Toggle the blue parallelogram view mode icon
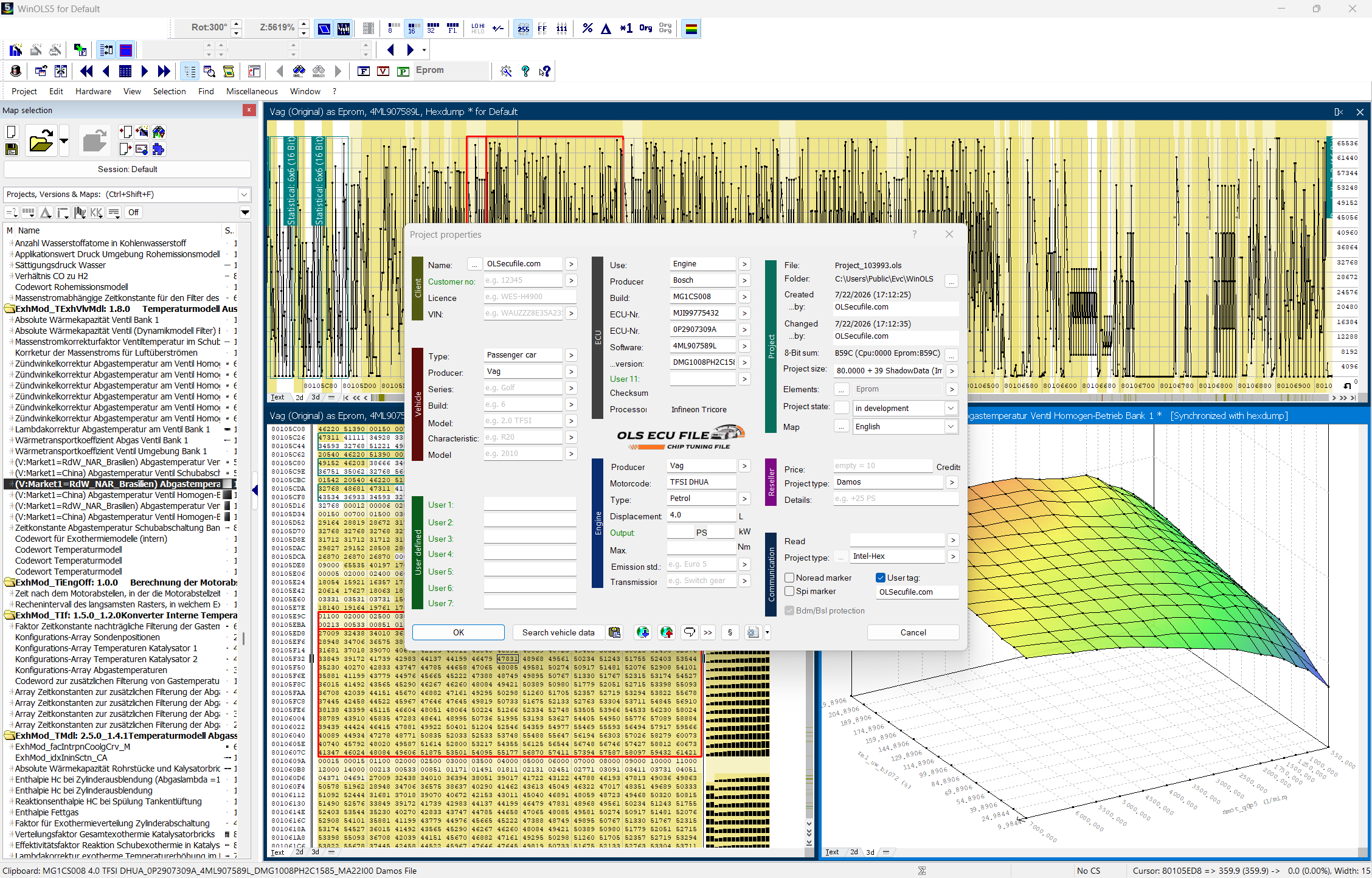The image size is (1372, 878). pos(324,29)
